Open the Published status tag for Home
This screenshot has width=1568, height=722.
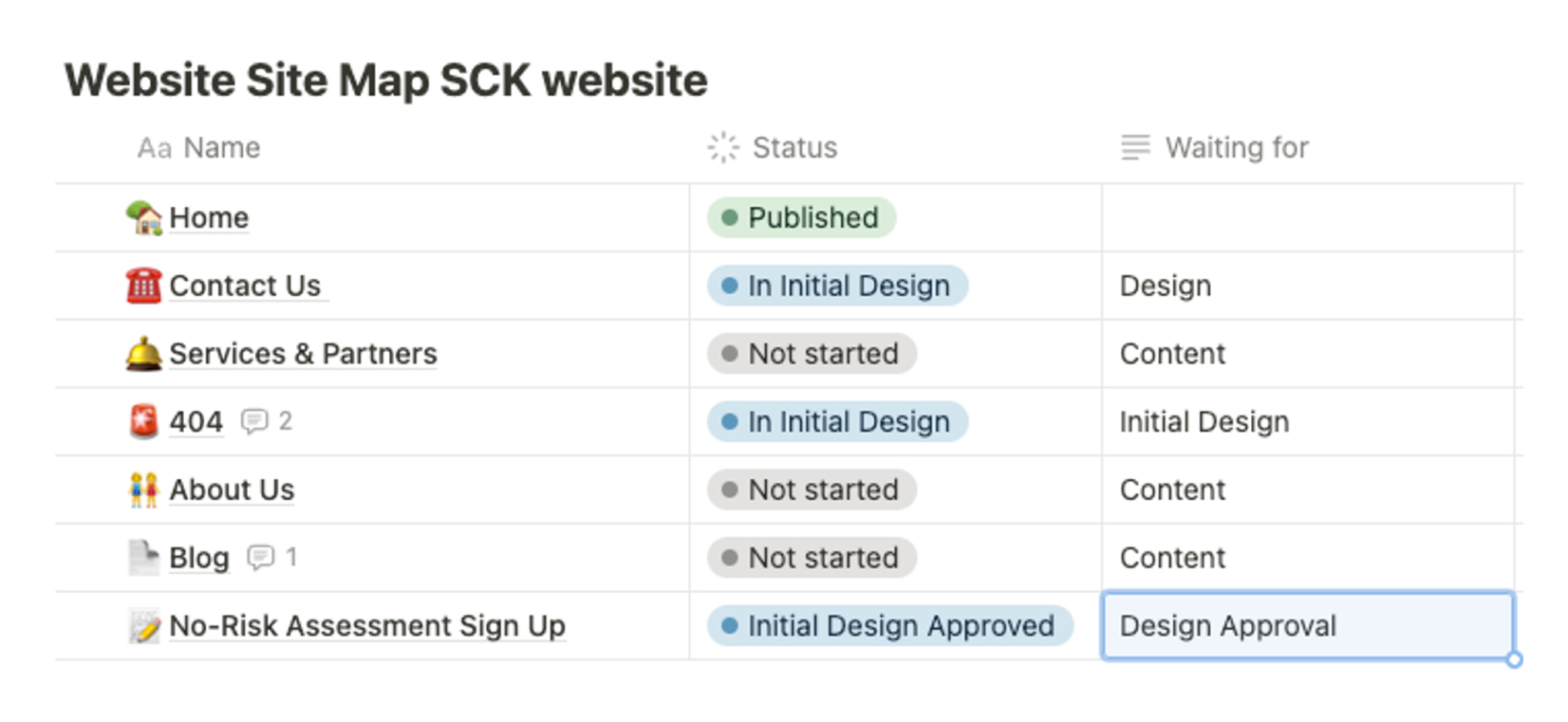[801, 217]
